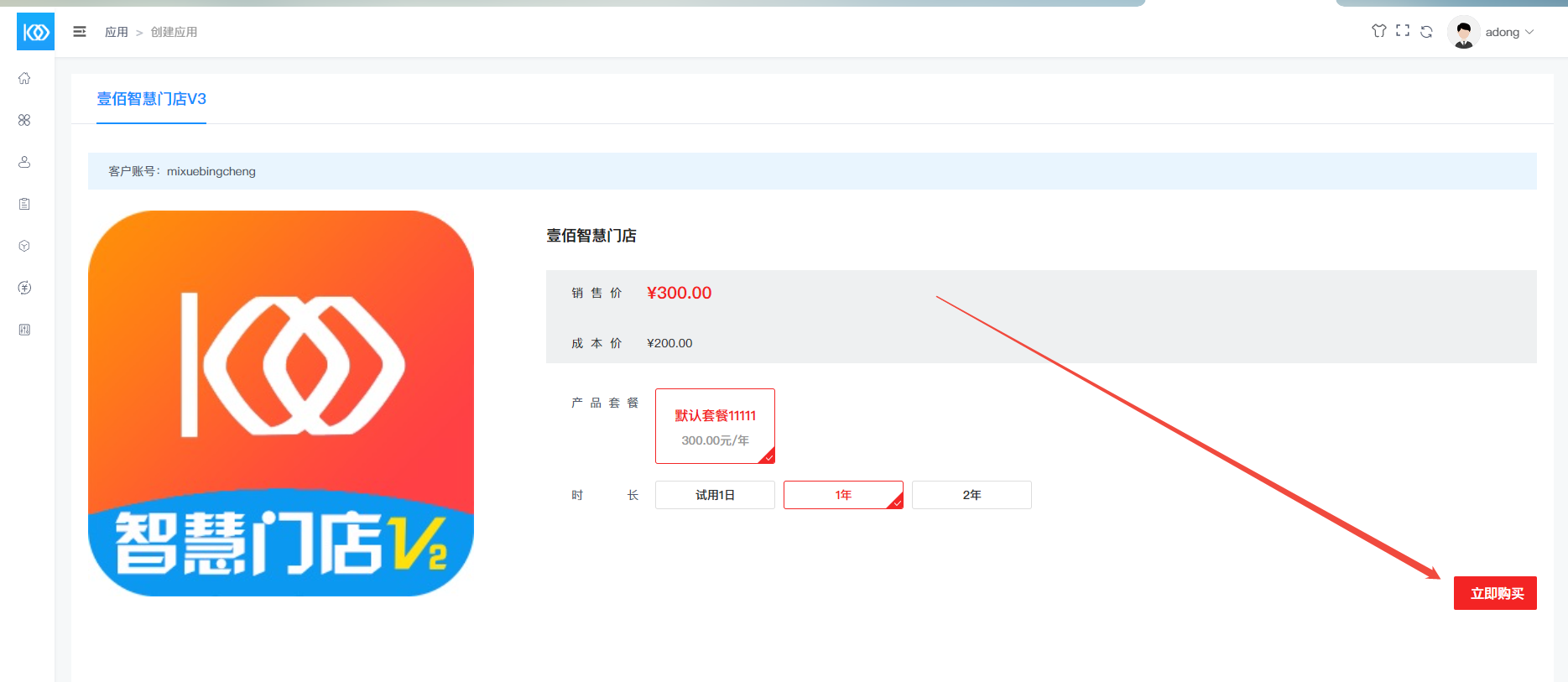The height and width of the screenshot is (682, 1568).
Task: Expand the adong account dropdown
Action: point(1510,32)
